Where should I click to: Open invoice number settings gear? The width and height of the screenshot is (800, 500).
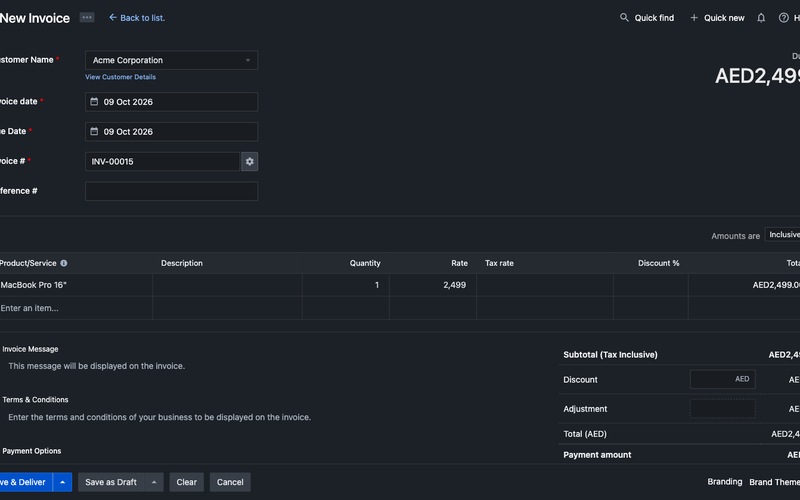tap(249, 161)
